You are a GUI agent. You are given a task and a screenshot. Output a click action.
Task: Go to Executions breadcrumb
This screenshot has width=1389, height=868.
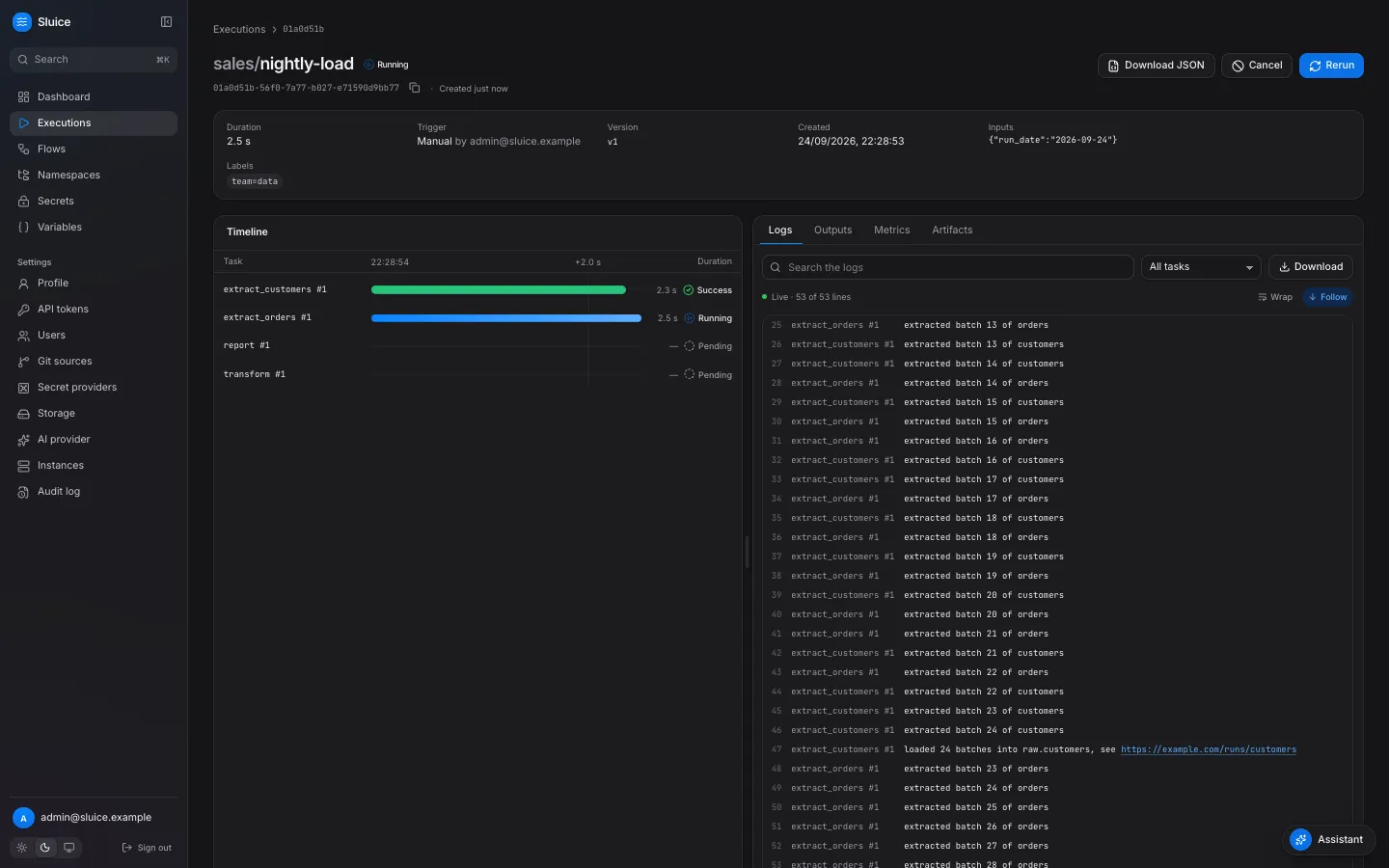click(x=239, y=29)
